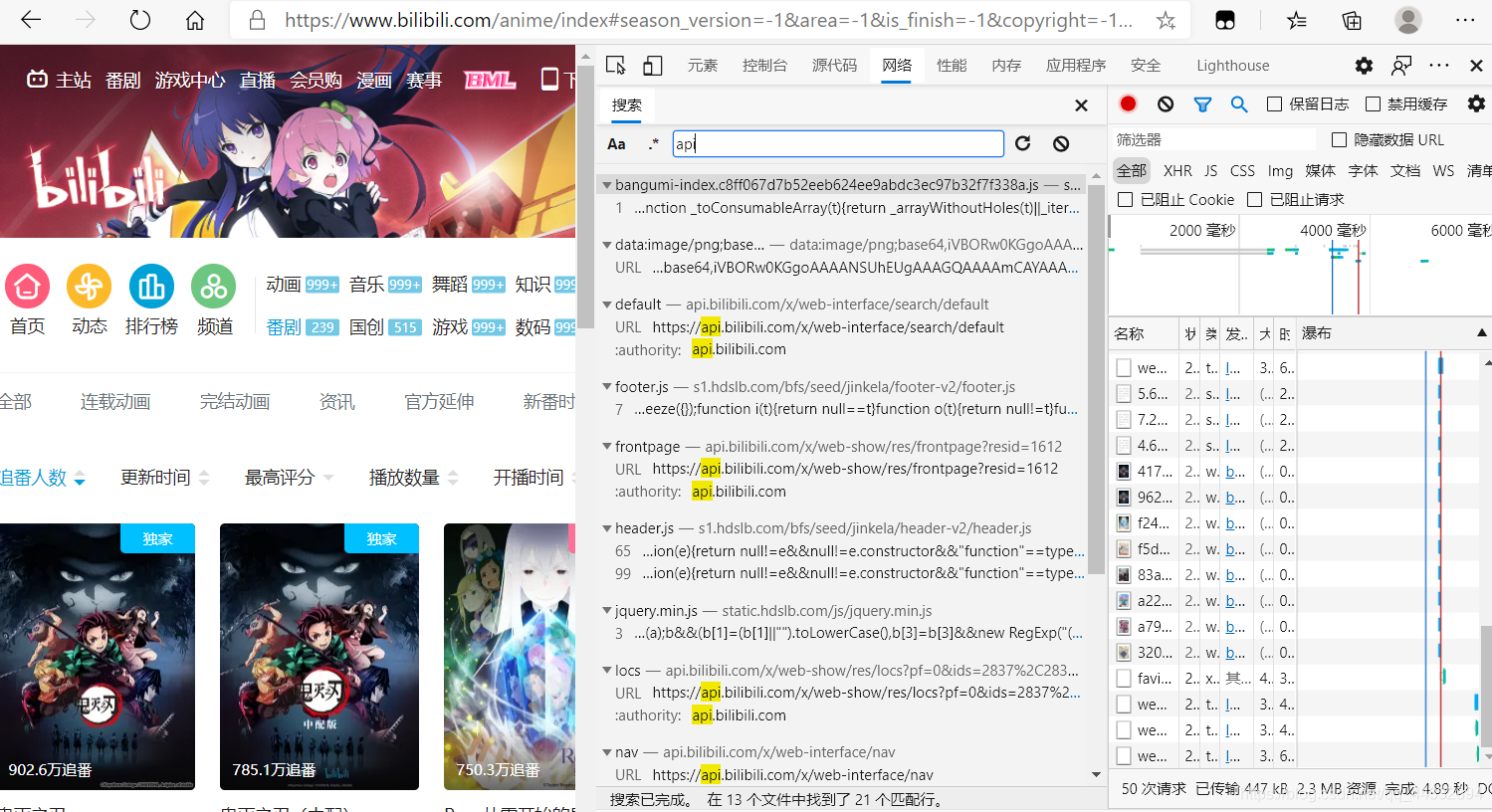Open browser favorites list icon
The width and height of the screenshot is (1492, 812).
click(1296, 20)
